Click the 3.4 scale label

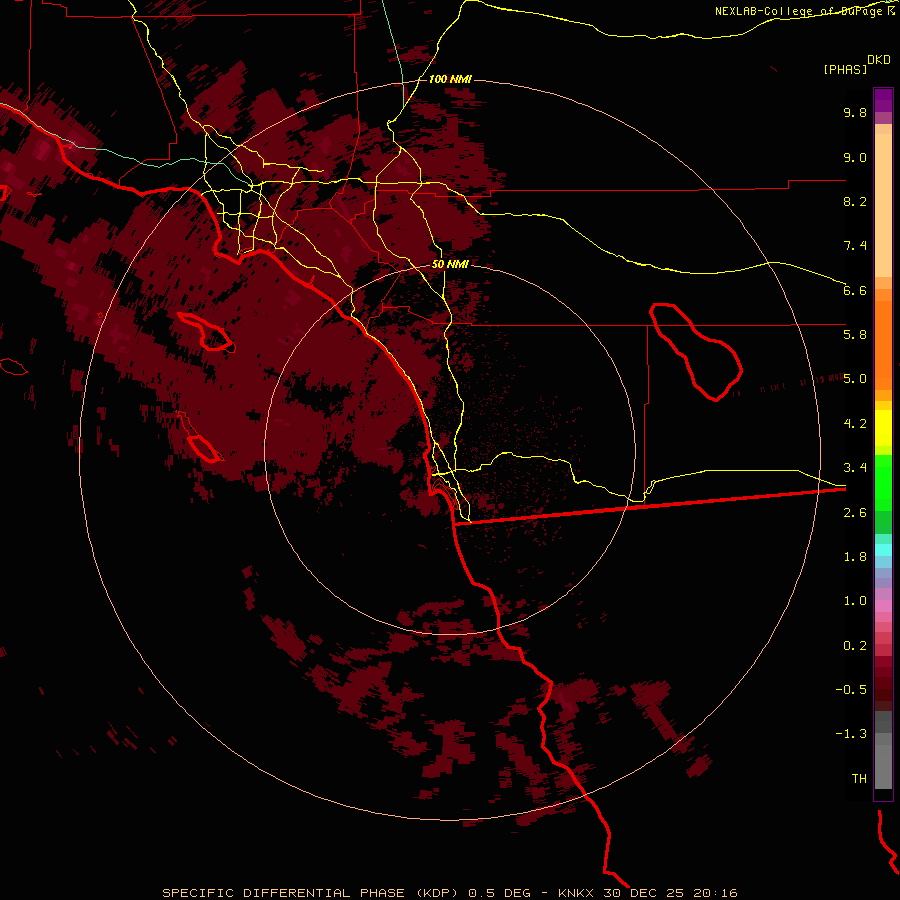[855, 467]
